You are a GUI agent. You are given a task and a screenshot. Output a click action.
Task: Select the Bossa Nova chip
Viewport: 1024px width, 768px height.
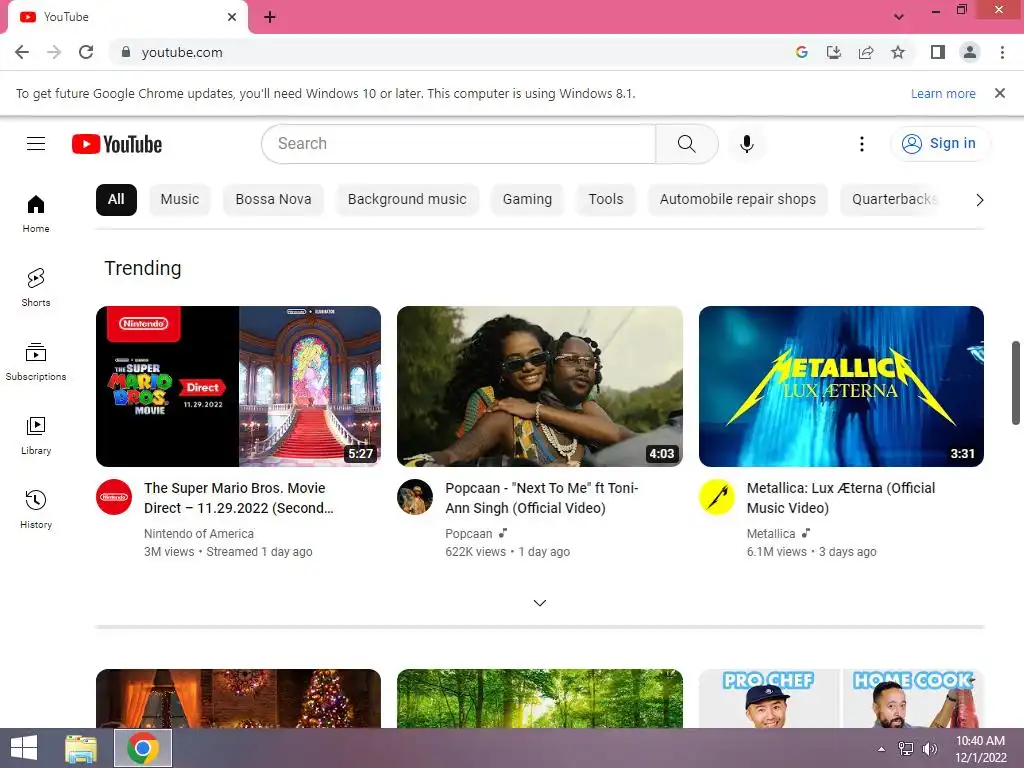click(x=273, y=200)
